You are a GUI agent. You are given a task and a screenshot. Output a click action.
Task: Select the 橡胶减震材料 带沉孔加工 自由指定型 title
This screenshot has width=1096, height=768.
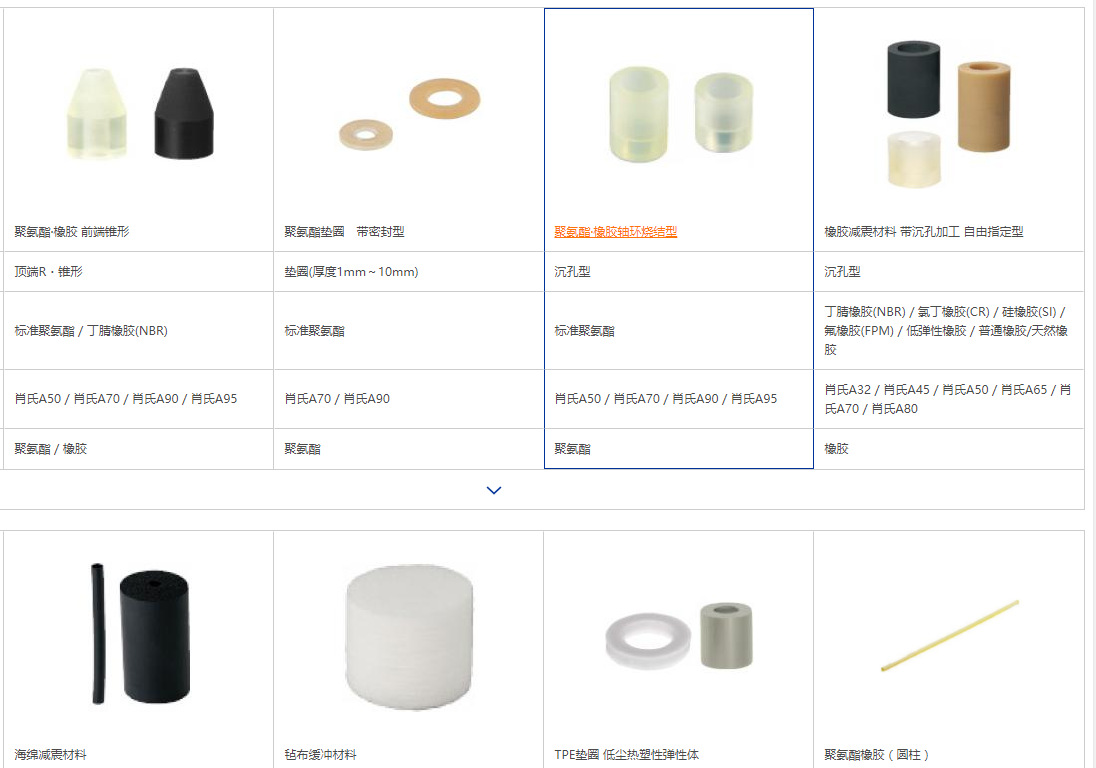pos(923,231)
